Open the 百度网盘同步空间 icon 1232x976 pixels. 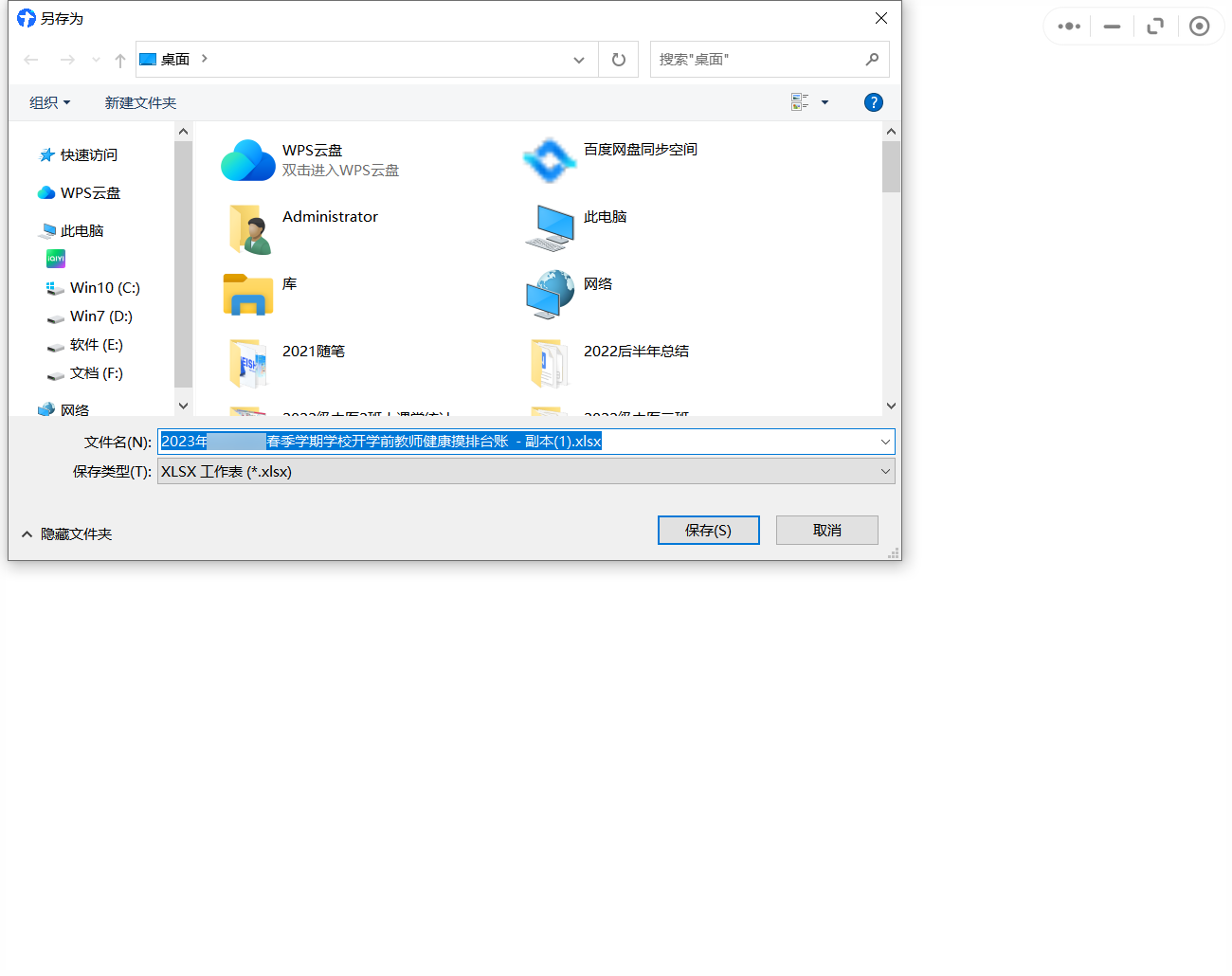click(550, 160)
